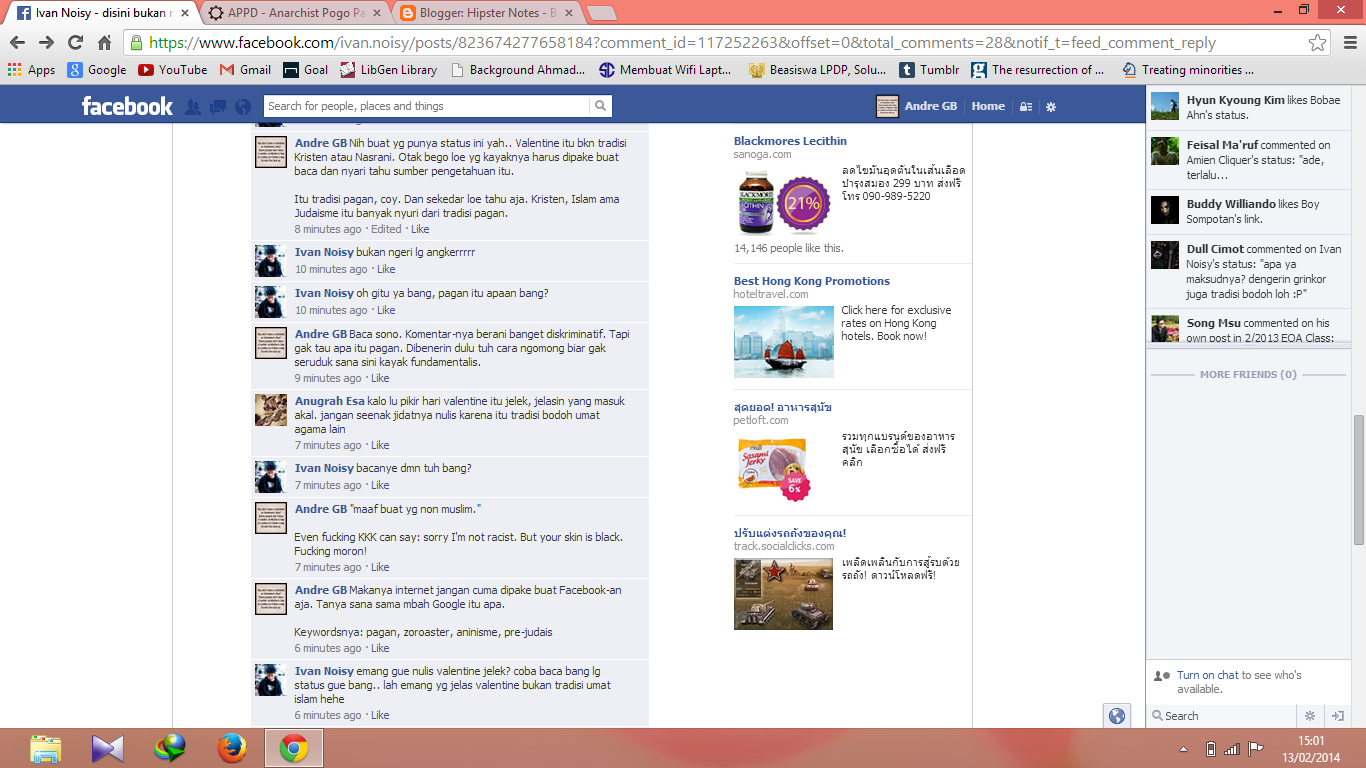The height and width of the screenshot is (768, 1366).
Task: Click the Hong Kong harbor ad image
Action: 783,341
